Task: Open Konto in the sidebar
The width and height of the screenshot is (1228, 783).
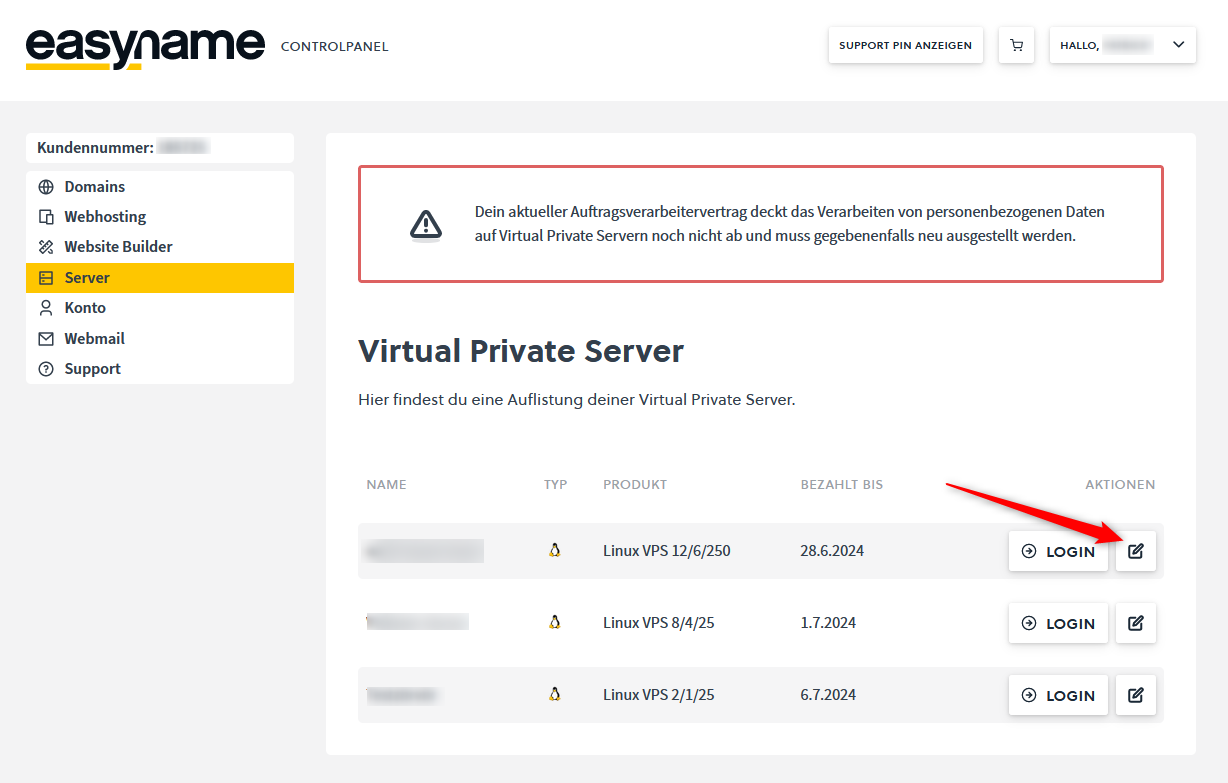Action: coord(160,308)
